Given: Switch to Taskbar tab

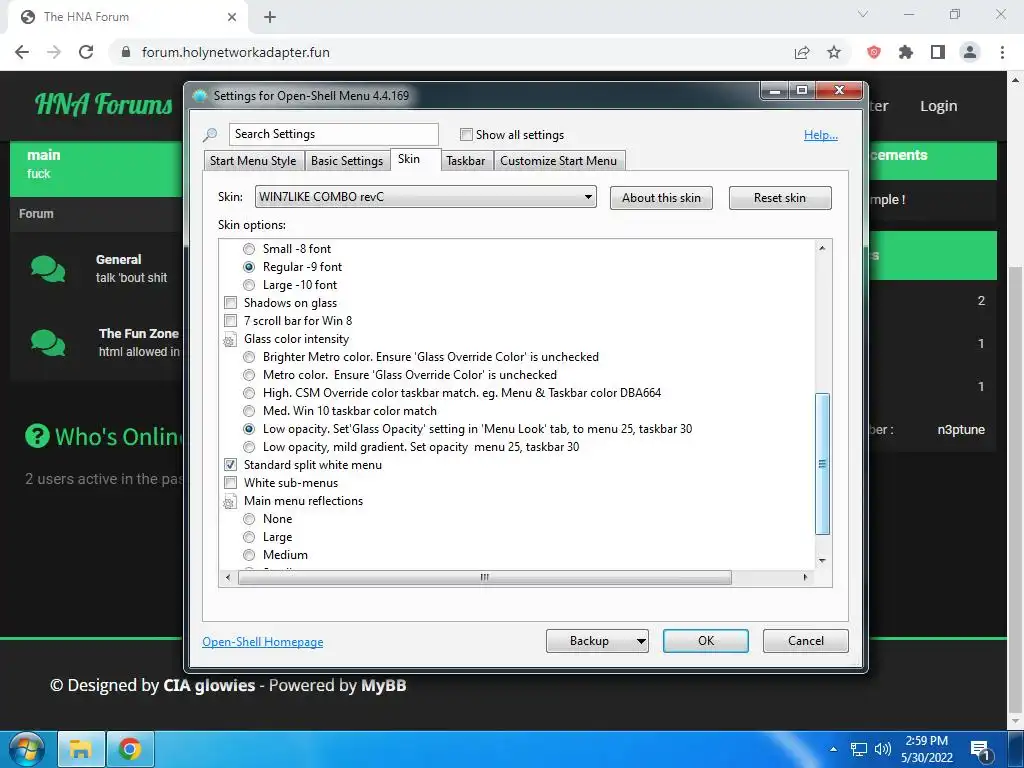Looking at the screenshot, I should point(466,161).
